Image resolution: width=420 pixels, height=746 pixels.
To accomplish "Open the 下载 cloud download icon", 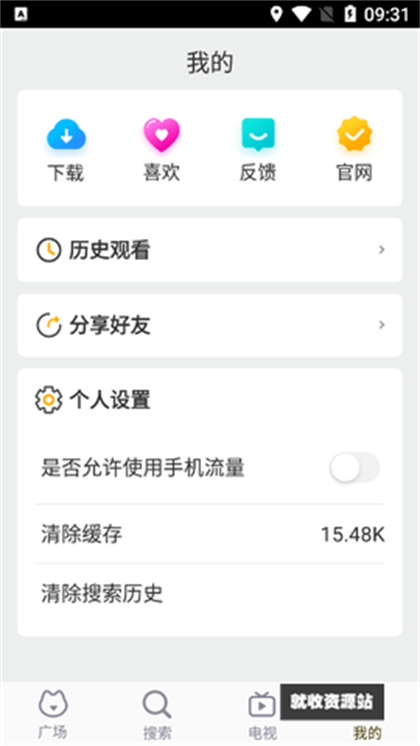I will [x=66, y=136].
